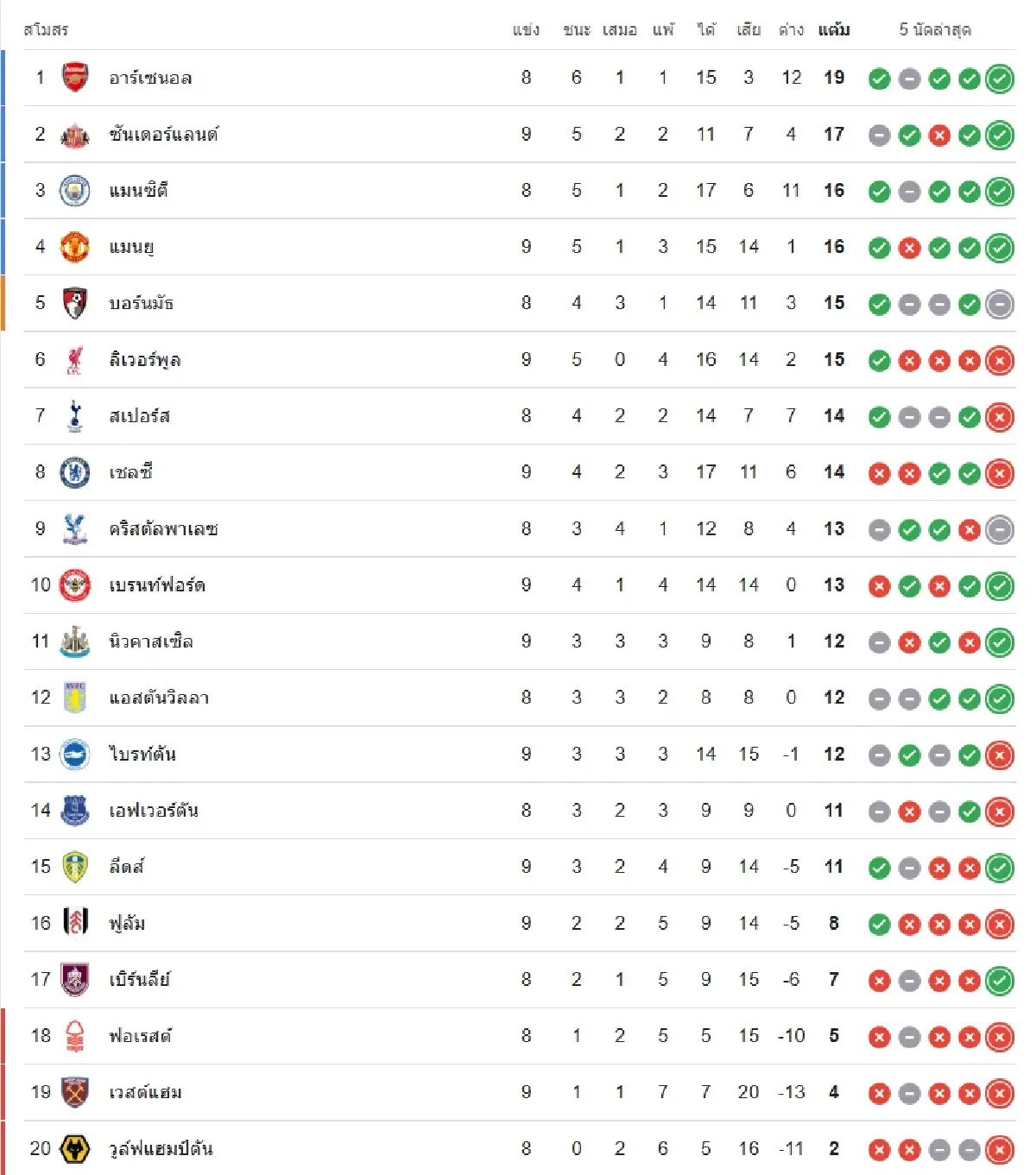Click the Wolverhampton wolf crest icon
The width and height of the screenshot is (1036, 1175).
point(75,1149)
